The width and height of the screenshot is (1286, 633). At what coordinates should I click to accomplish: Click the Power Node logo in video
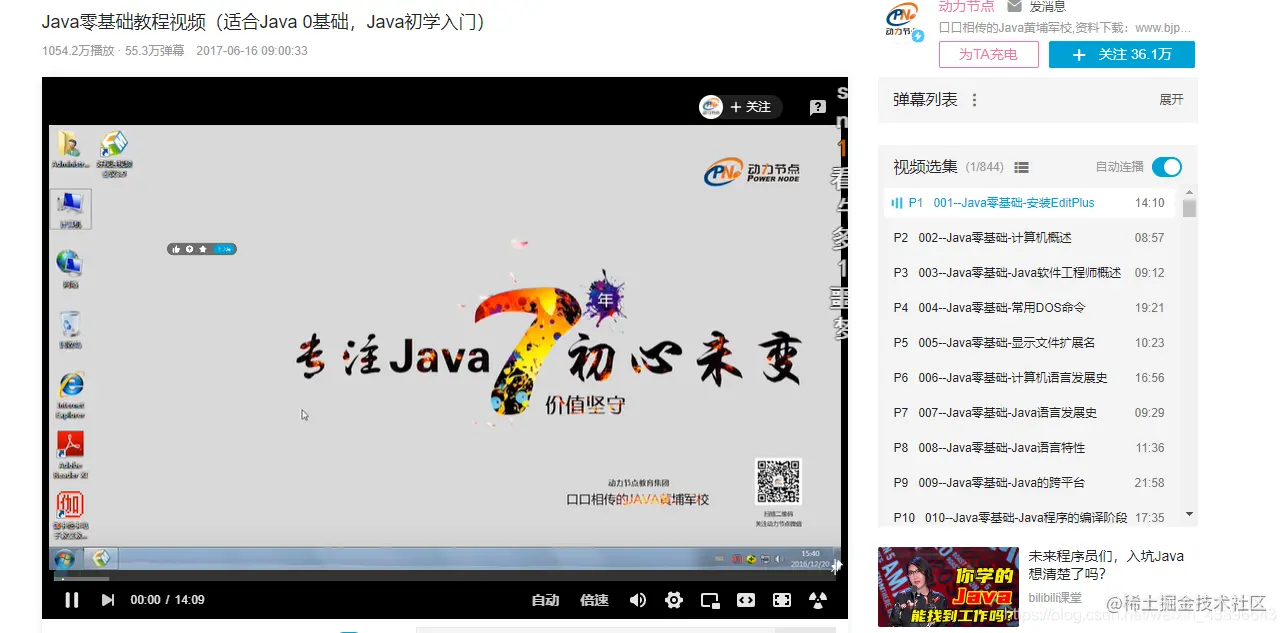pyautogui.click(x=751, y=172)
